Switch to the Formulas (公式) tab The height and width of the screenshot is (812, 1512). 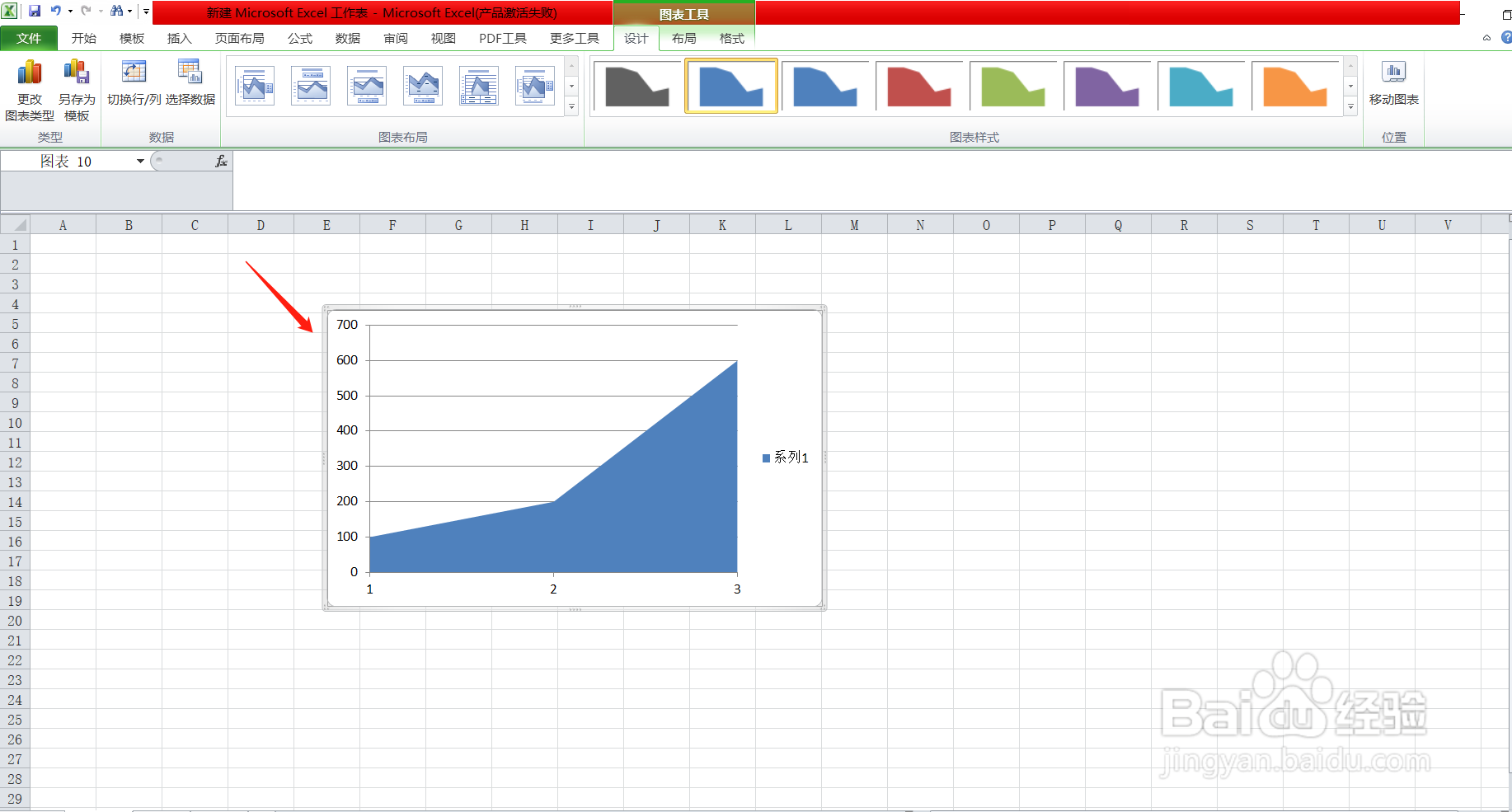(x=300, y=39)
